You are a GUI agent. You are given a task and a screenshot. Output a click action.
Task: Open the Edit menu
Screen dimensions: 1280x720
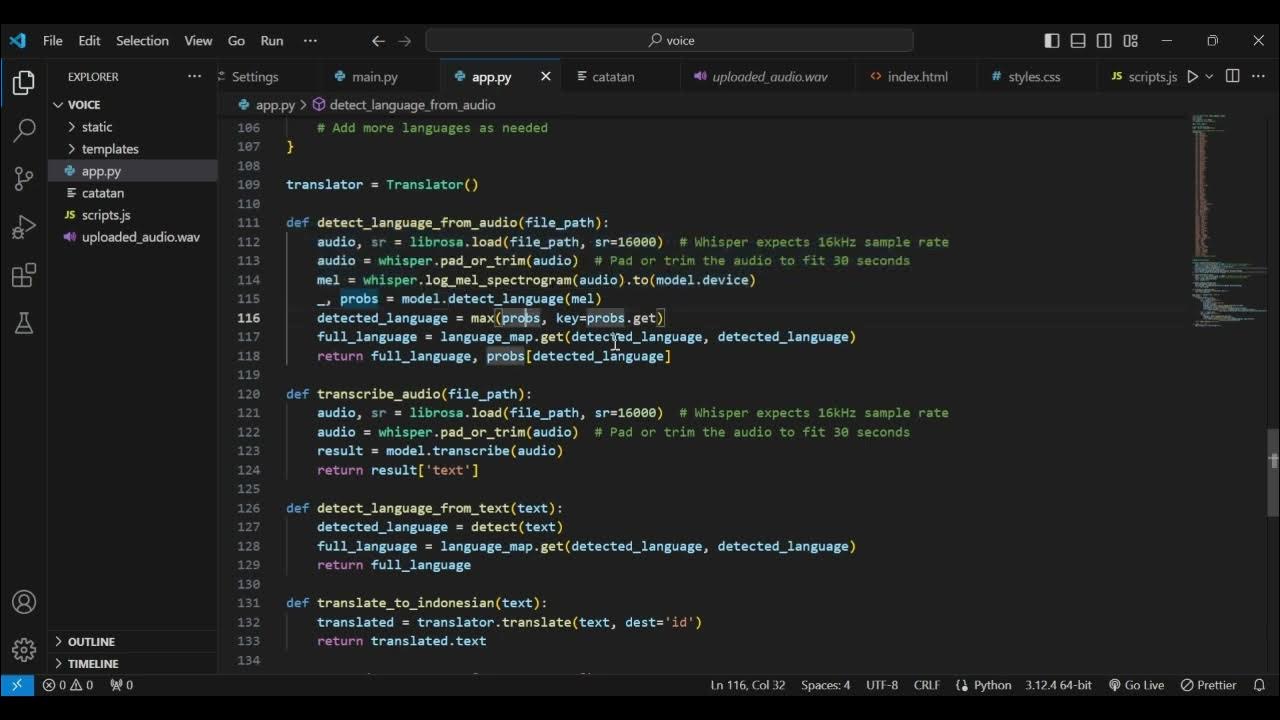(90, 41)
